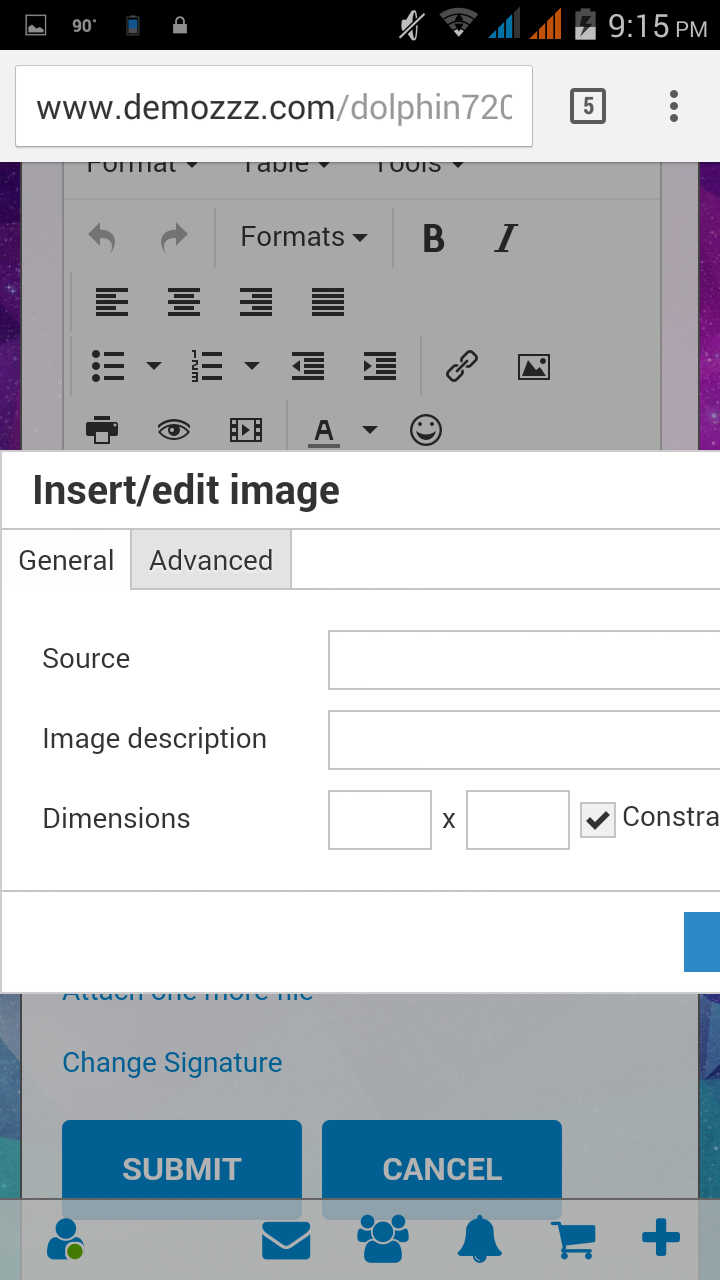Click the insert image toolbar icon
720x1280 pixels.
coord(534,367)
